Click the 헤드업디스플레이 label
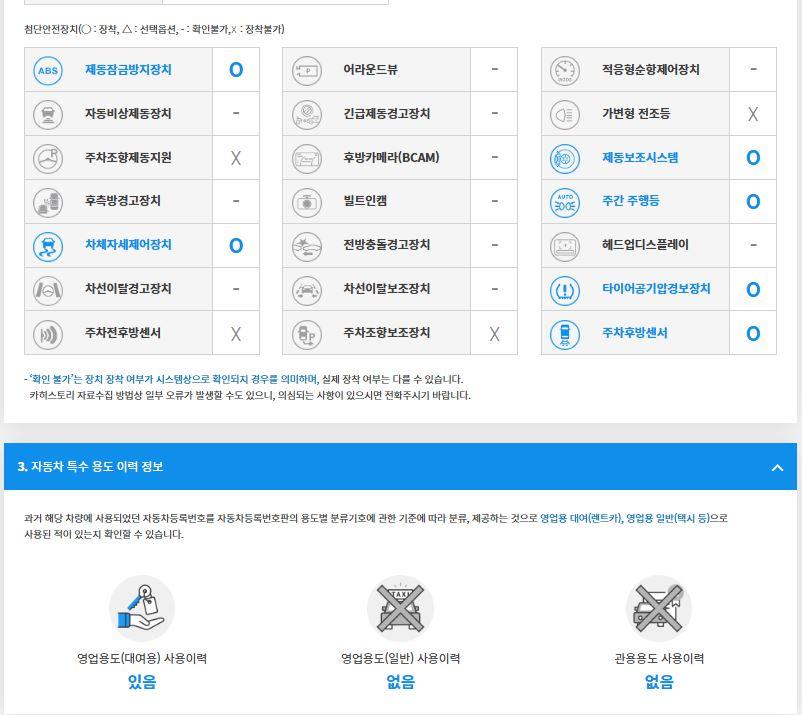This screenshot has width=802, height=715. [x=645, y=245]
